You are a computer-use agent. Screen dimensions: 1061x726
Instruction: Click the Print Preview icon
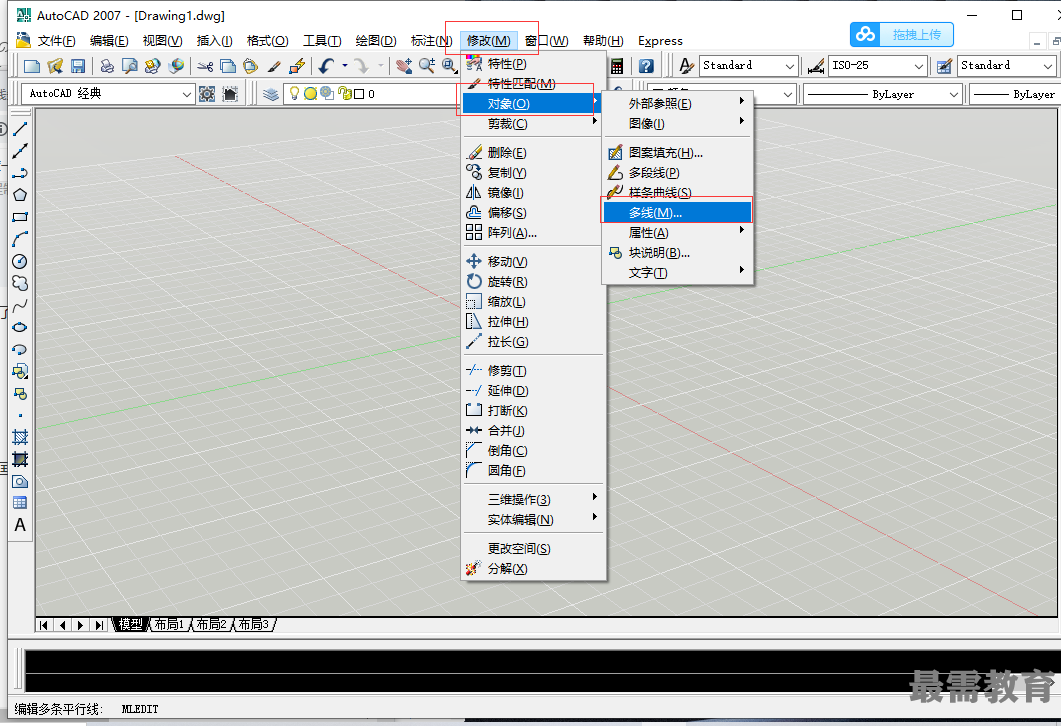(x=129, y=66)
